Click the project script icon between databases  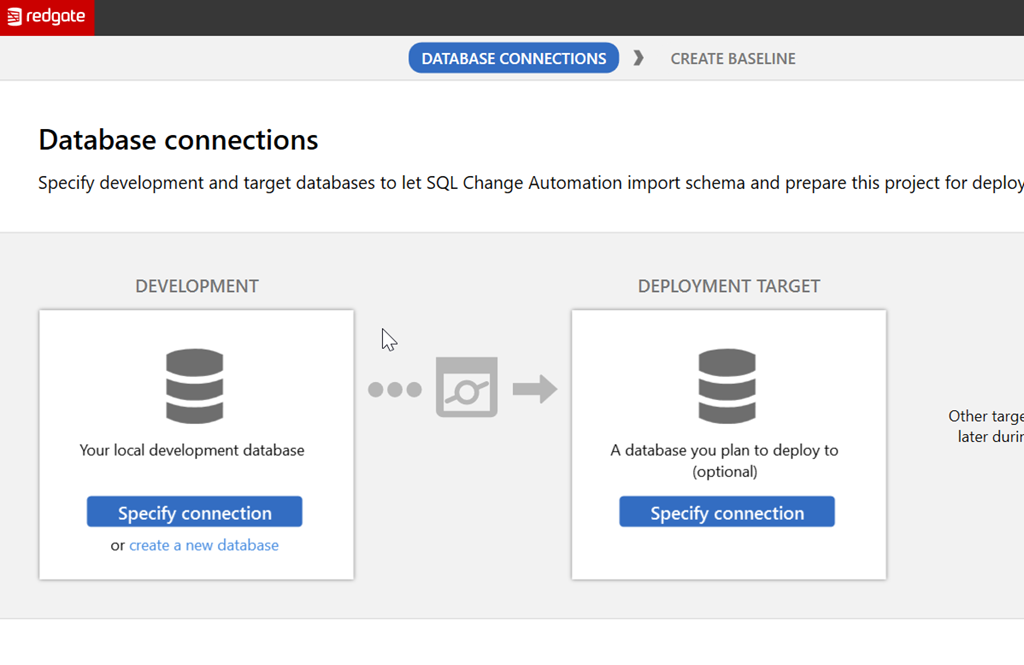pyautogui.click(x=467, y=387)
